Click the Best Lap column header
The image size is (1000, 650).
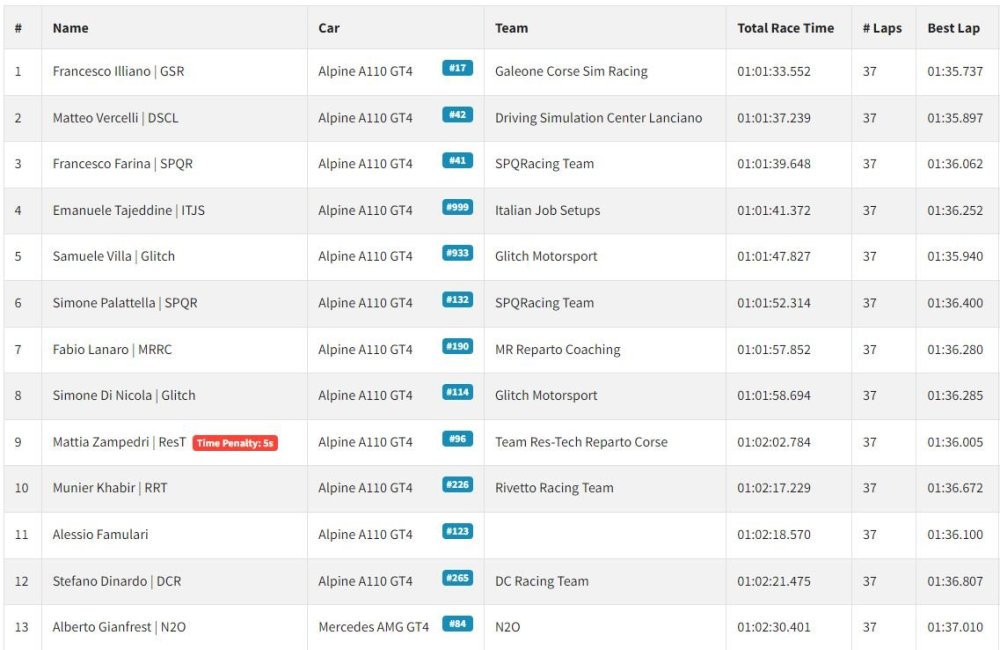tap(953, 28)
